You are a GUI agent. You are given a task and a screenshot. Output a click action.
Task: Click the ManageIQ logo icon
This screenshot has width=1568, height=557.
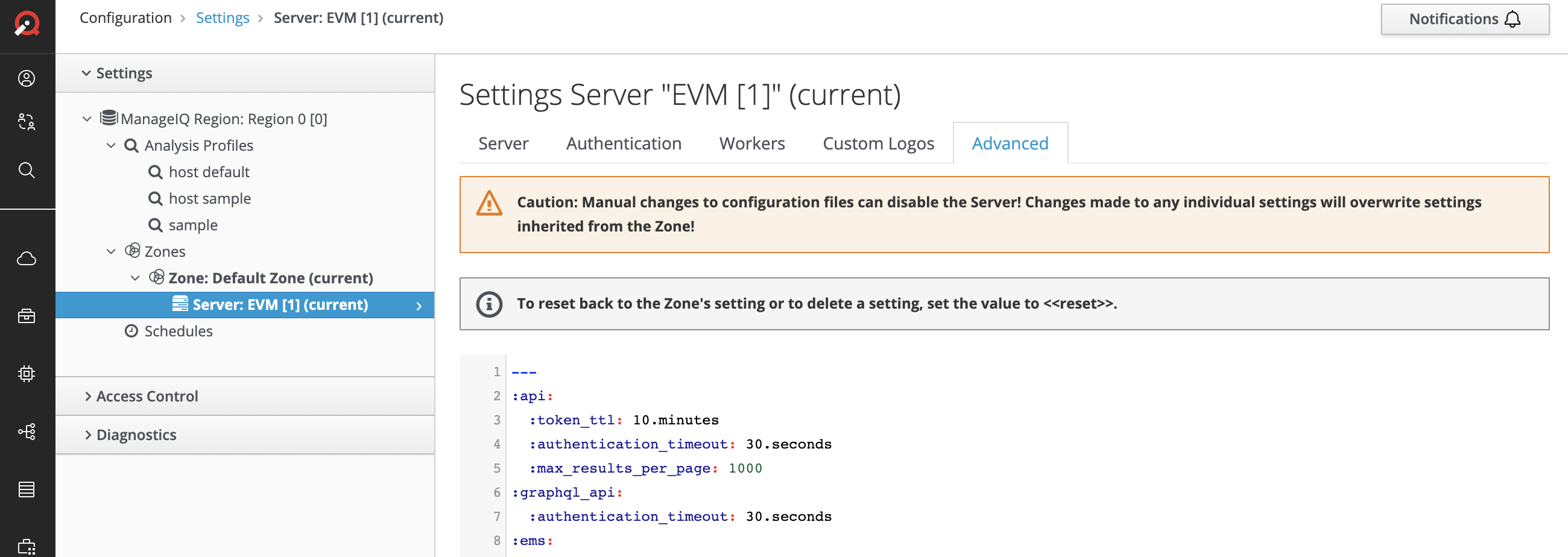27,24
